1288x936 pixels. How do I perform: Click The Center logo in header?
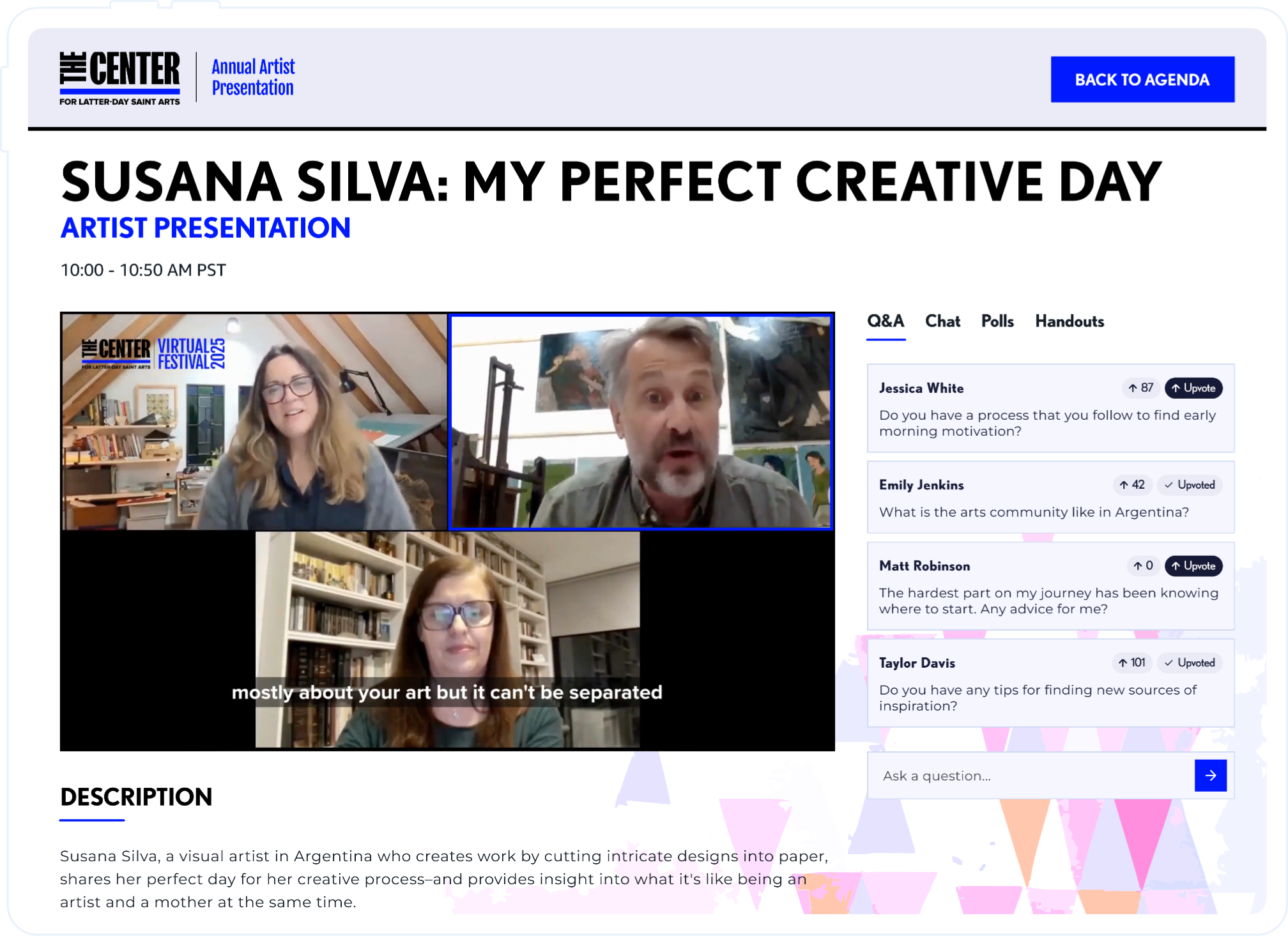120,77
